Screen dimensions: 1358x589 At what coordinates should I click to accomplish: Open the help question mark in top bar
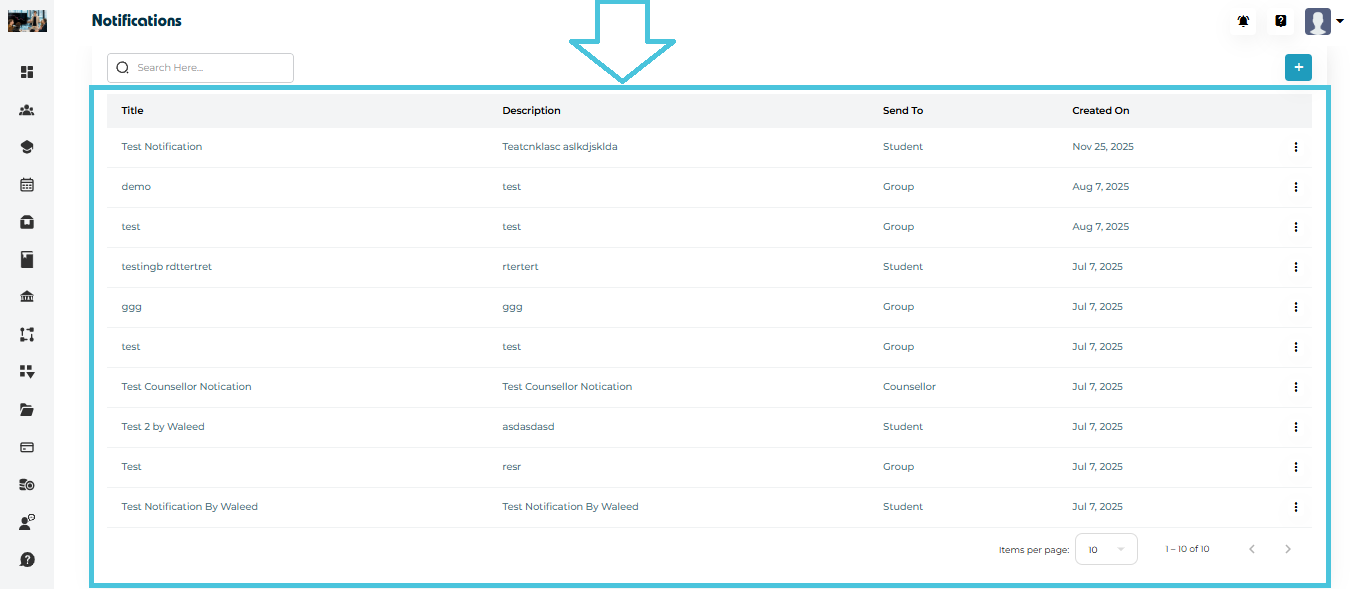click(1280, 21)
